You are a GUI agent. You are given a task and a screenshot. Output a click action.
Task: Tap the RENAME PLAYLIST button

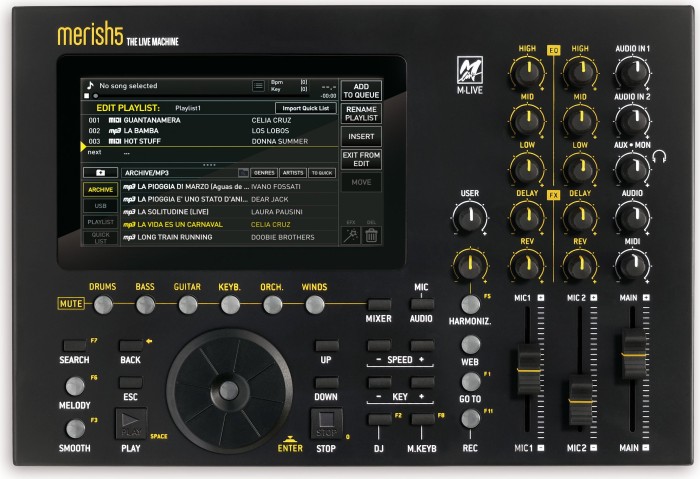[x=361, y=113]
